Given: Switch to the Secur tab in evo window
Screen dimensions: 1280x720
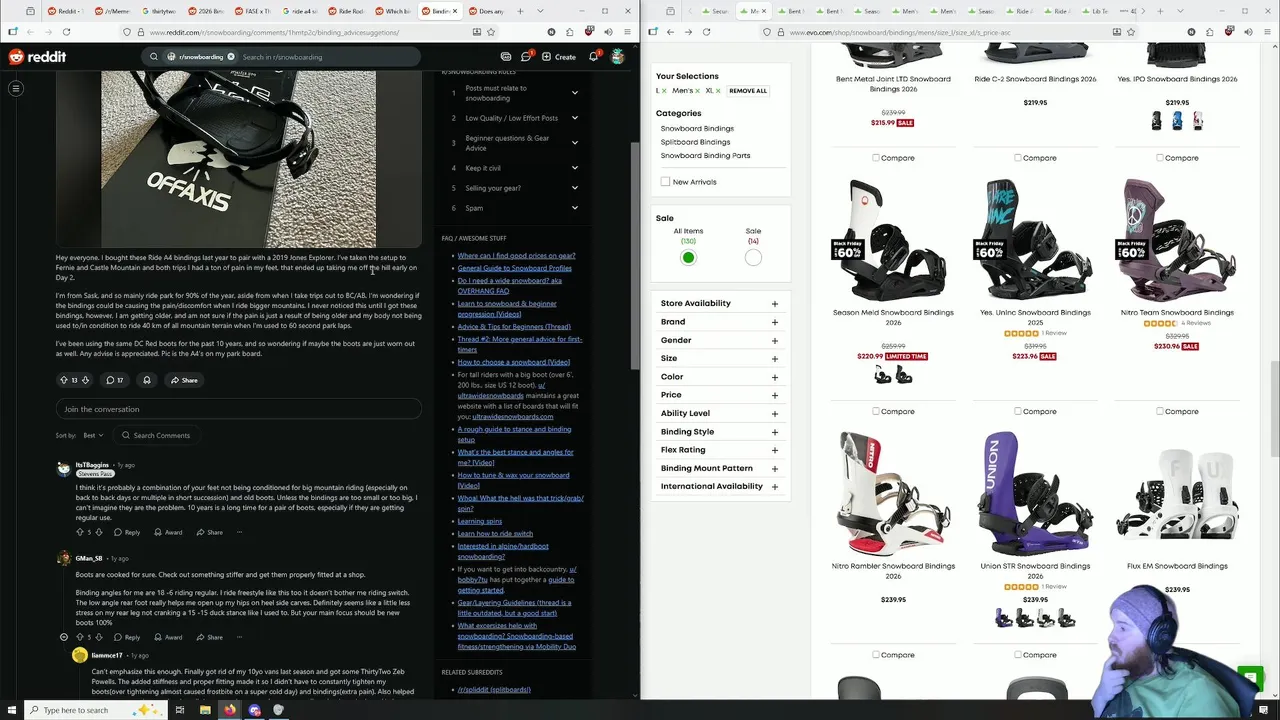Looking at the screenshot, I should [716, 11].
